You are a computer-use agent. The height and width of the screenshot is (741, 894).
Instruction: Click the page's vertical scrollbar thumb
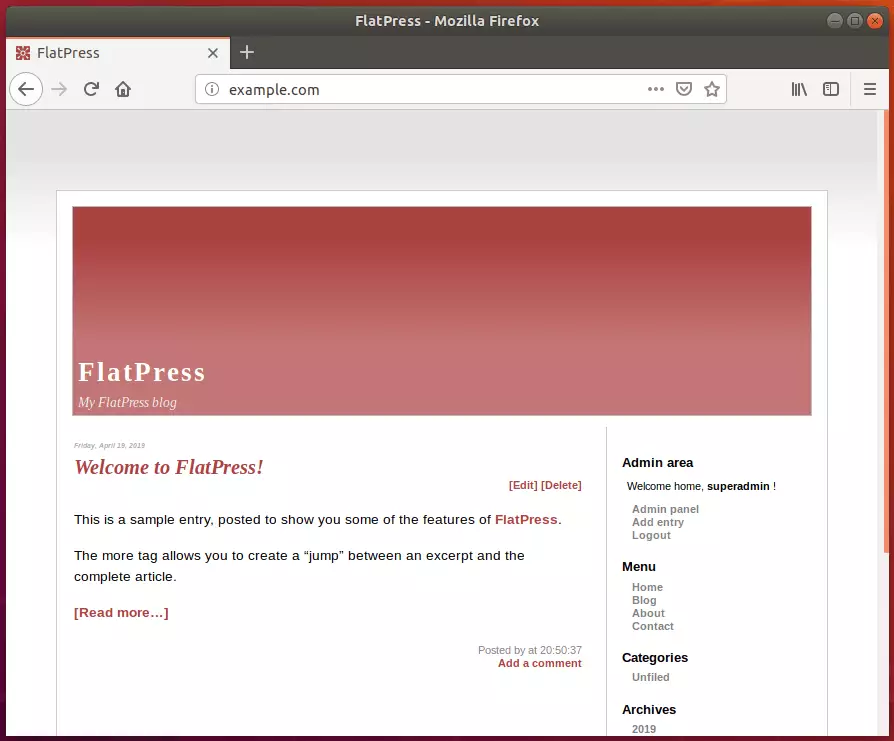tap(886, 331)
